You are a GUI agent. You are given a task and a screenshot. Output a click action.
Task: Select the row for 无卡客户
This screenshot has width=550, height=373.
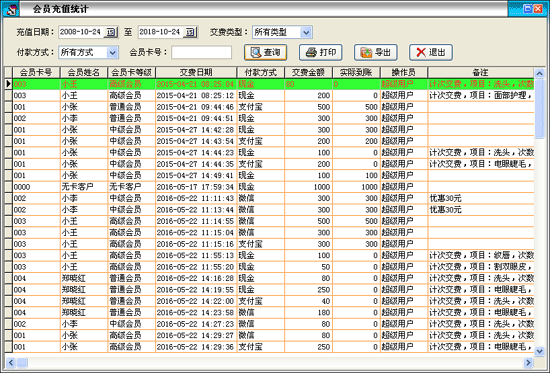click(x=269, y=187)
